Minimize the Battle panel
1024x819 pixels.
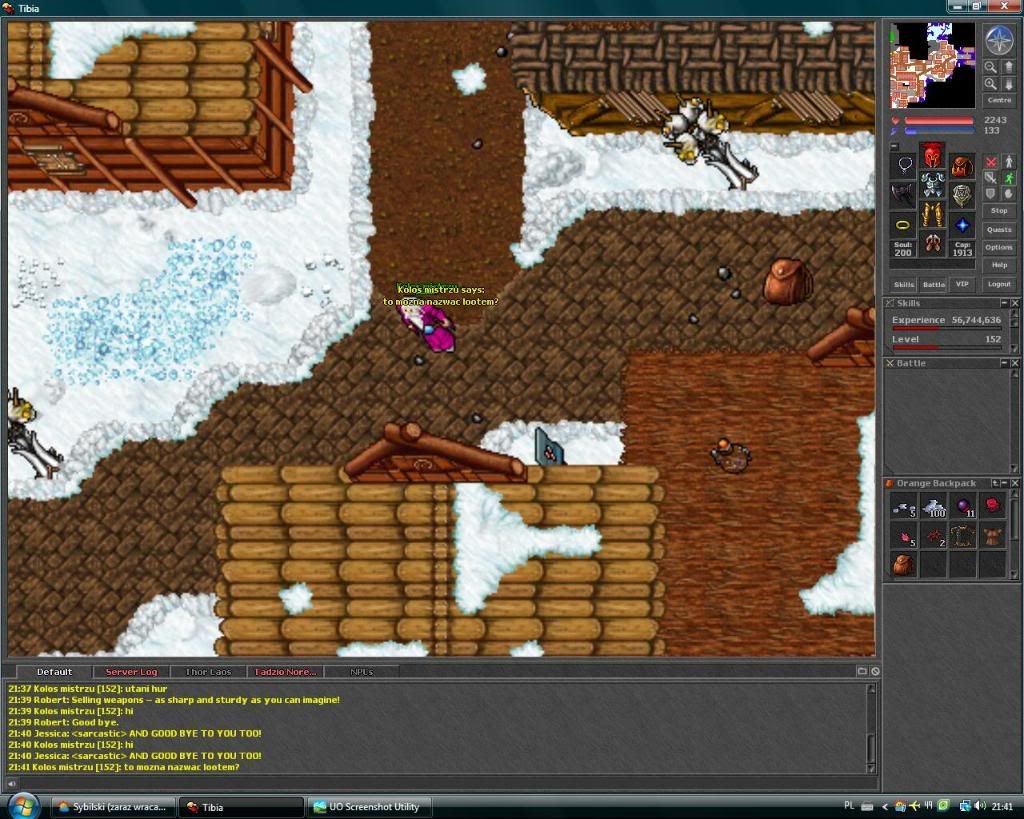coord(1004,363)
